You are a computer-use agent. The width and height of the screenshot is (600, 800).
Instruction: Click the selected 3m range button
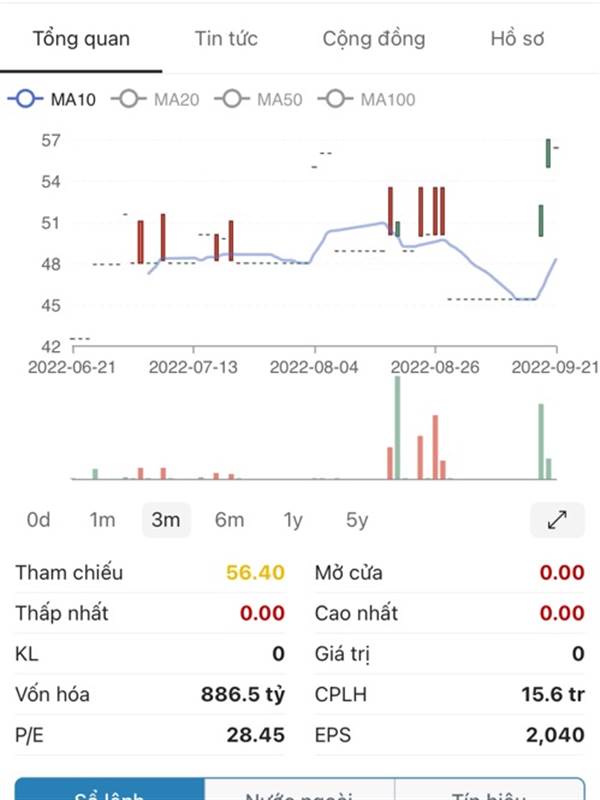[166, 520]
